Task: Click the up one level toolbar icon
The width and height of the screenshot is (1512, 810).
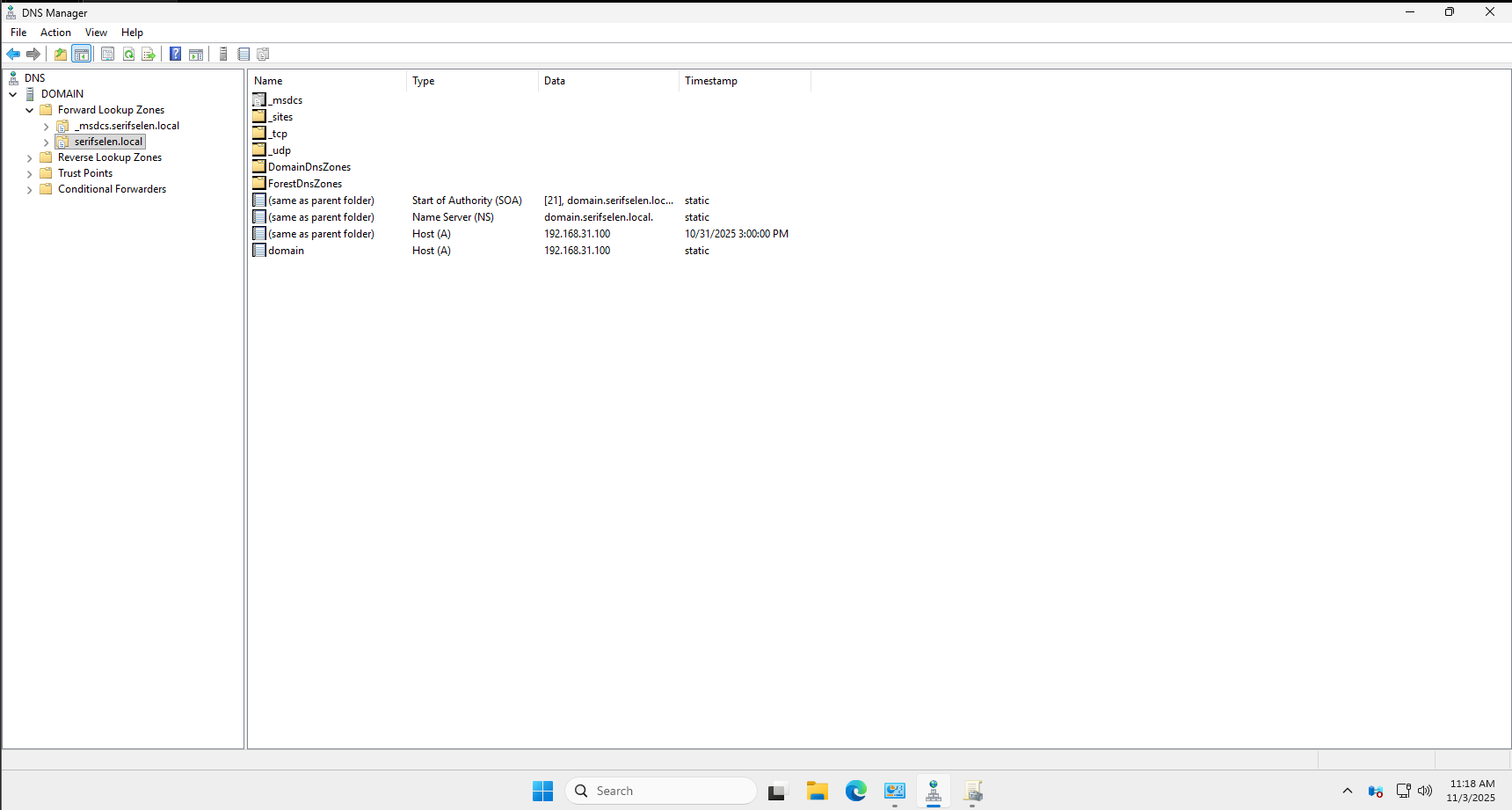Action: pos(60,54)
